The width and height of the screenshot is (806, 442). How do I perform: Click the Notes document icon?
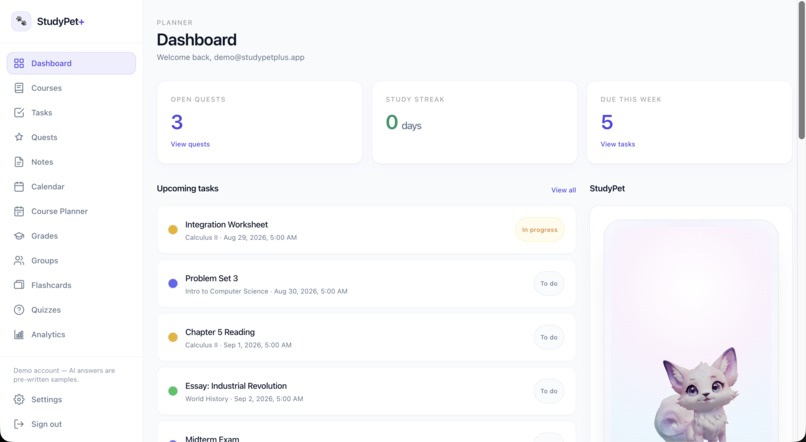(x=19, y=162)
